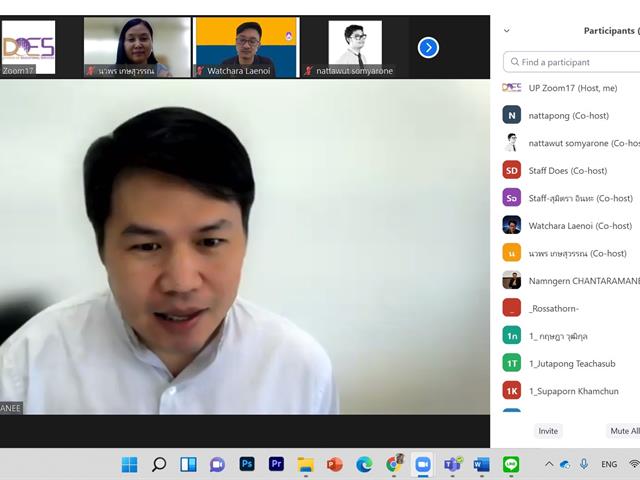Show hidden system tray icons
The height and width of the screenshot is (480, 640).
549,464
